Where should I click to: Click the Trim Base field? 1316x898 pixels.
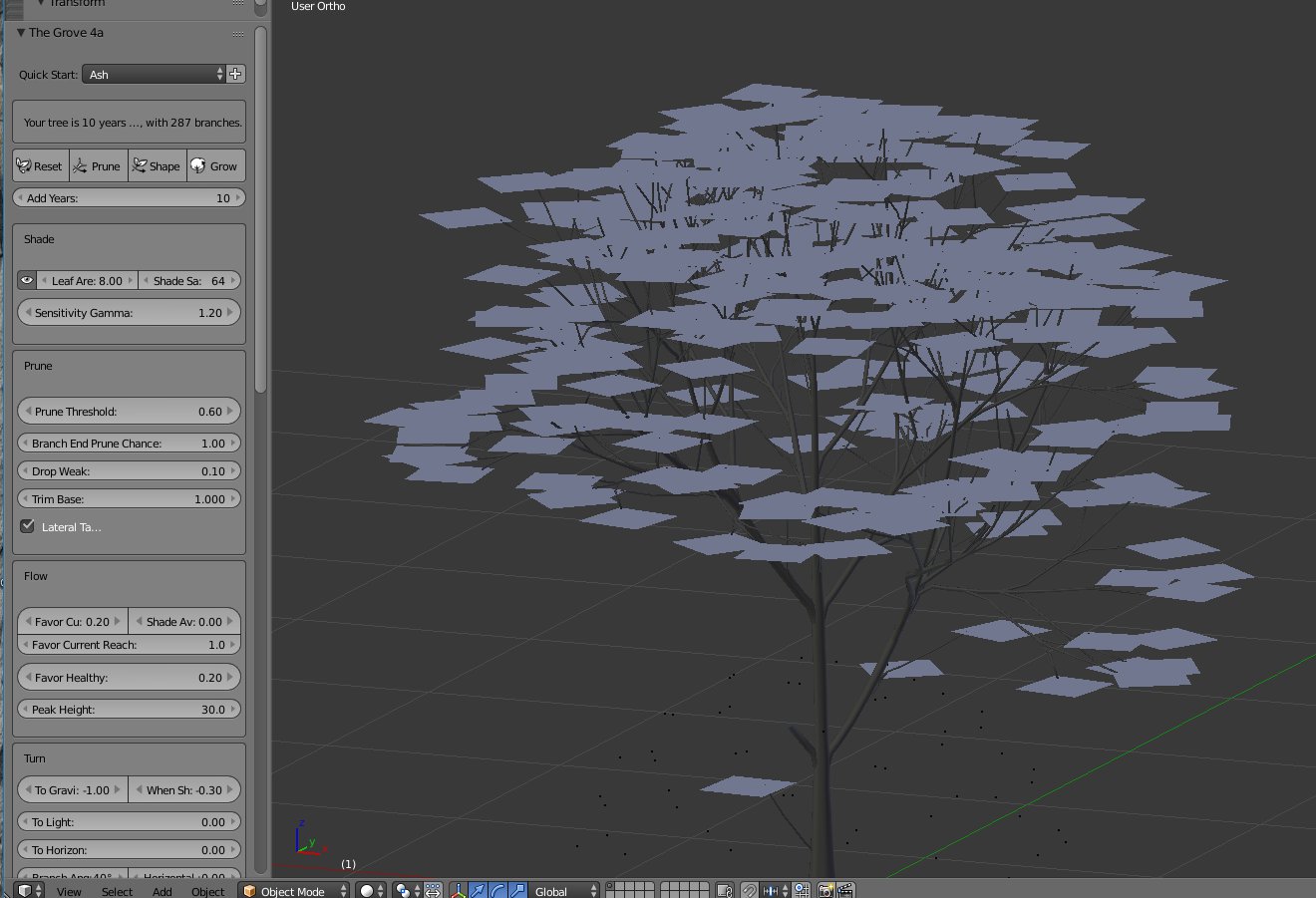pos(129,499)
